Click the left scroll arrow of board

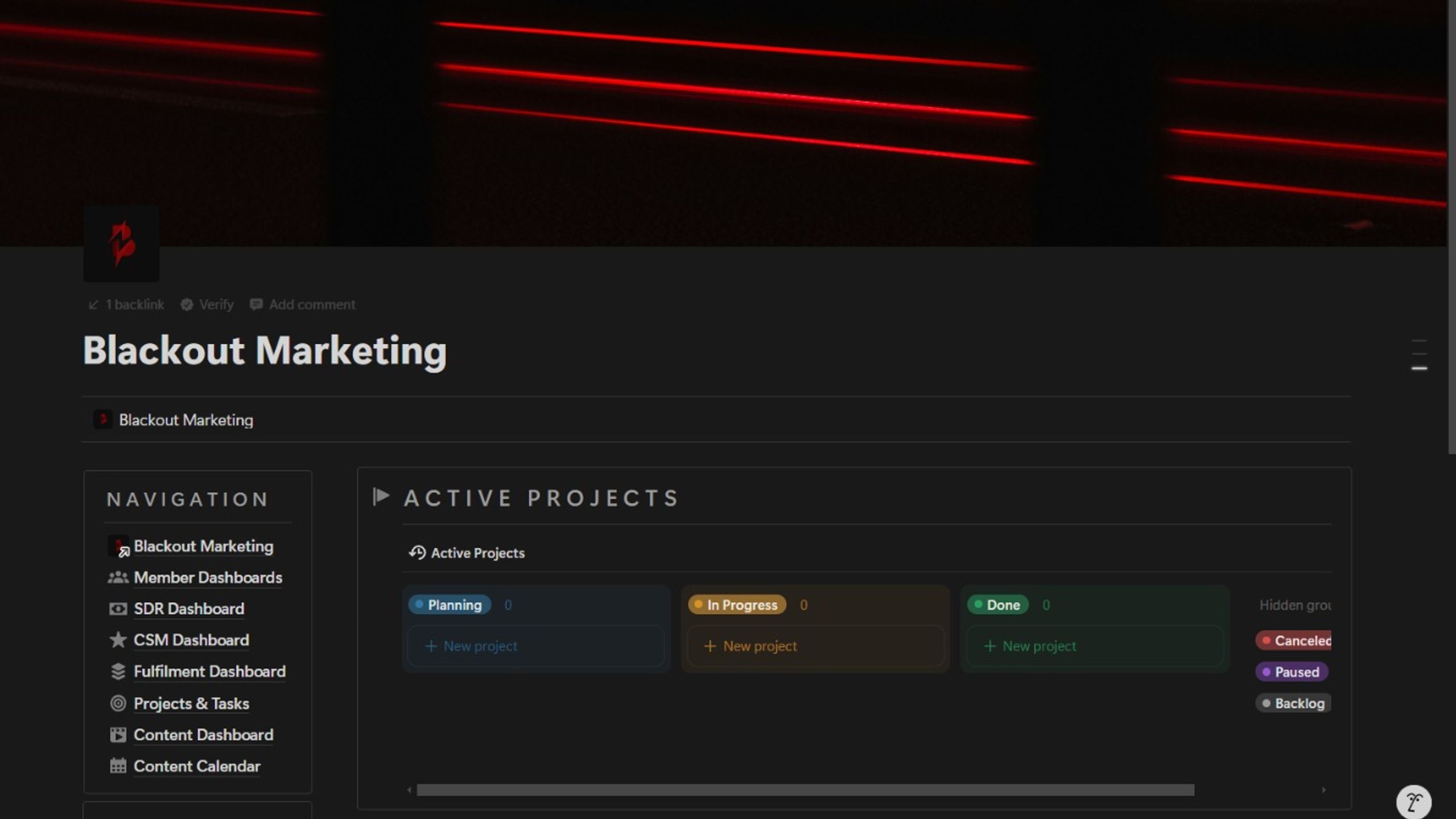(409, 790)
